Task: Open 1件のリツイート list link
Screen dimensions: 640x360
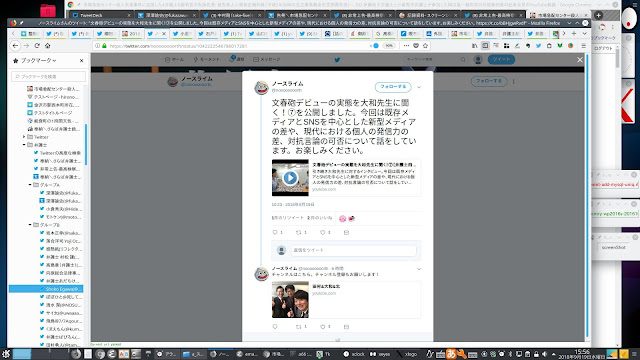Action: (x=288, y=218)
